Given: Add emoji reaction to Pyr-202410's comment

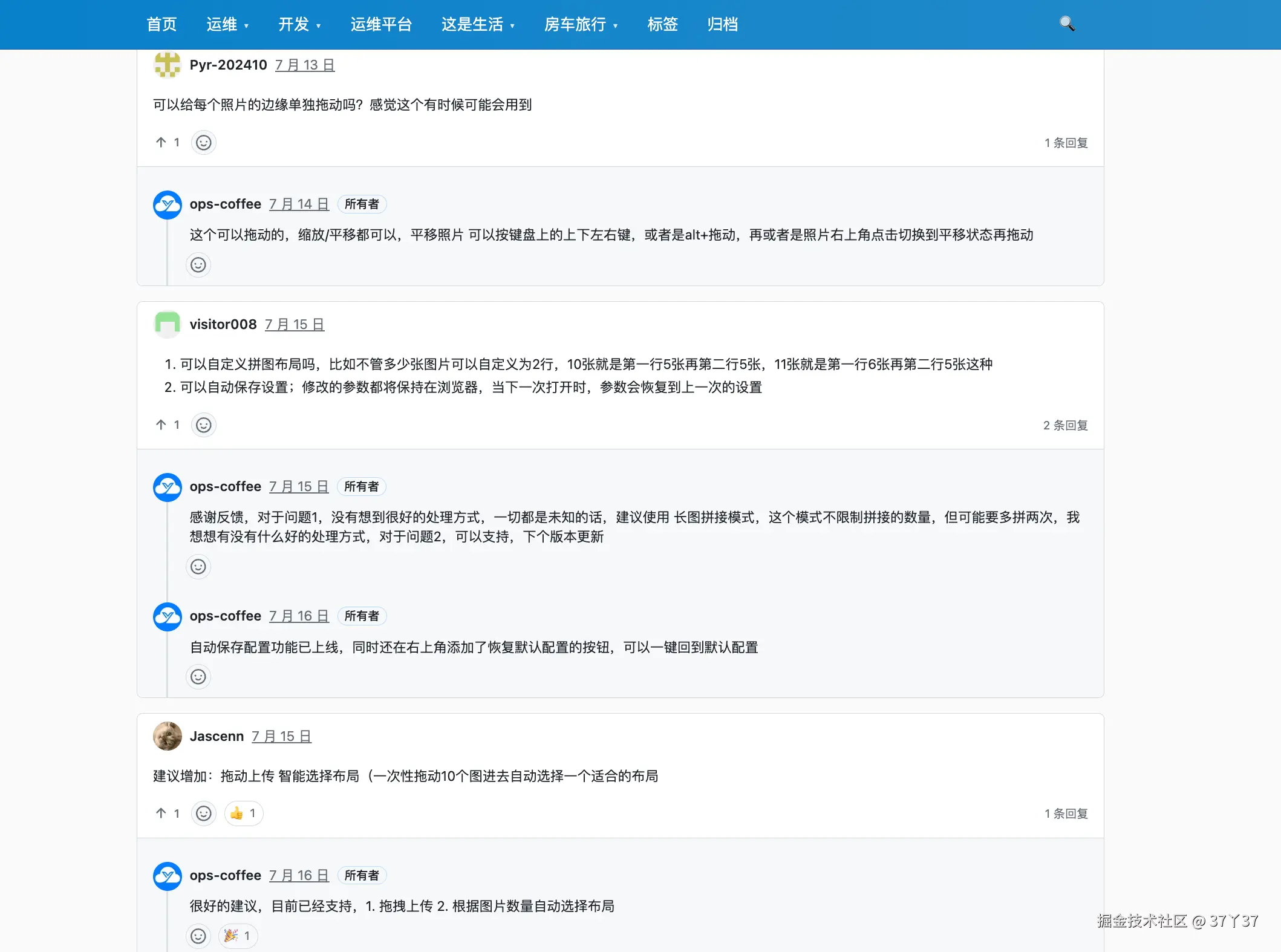Looking at the screenshot, I should [x=204, y=143].
